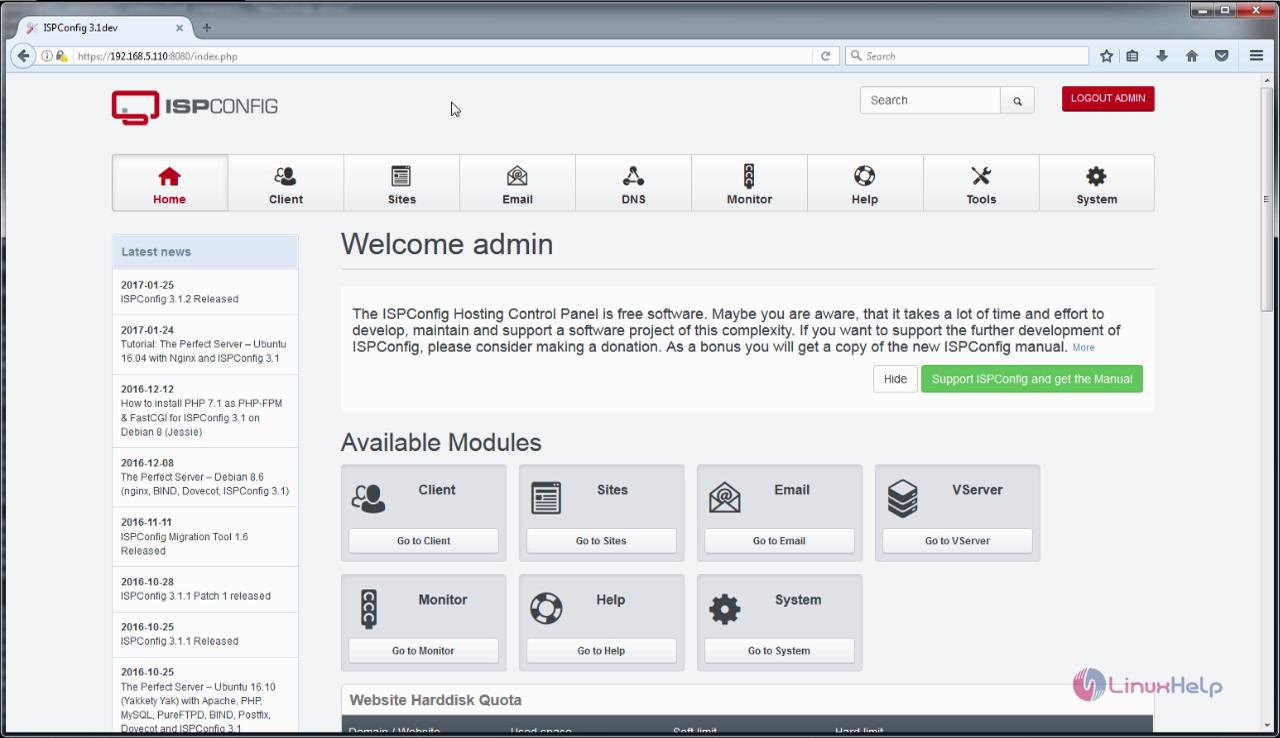The width and height of the screenshot is (1280, 738).
Task: Click the Go to Monitor button
Action: pyautogui.click(x=424, y=651)
